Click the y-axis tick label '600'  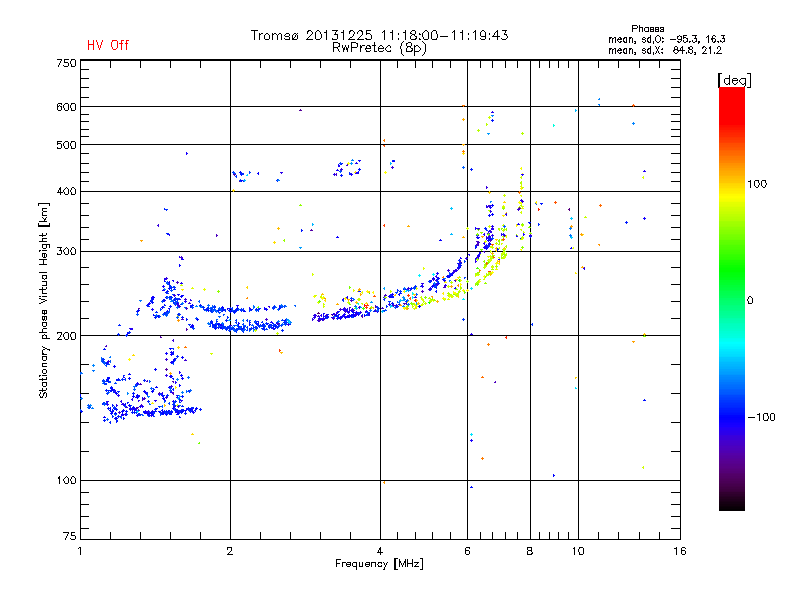(x=66, y=107)
